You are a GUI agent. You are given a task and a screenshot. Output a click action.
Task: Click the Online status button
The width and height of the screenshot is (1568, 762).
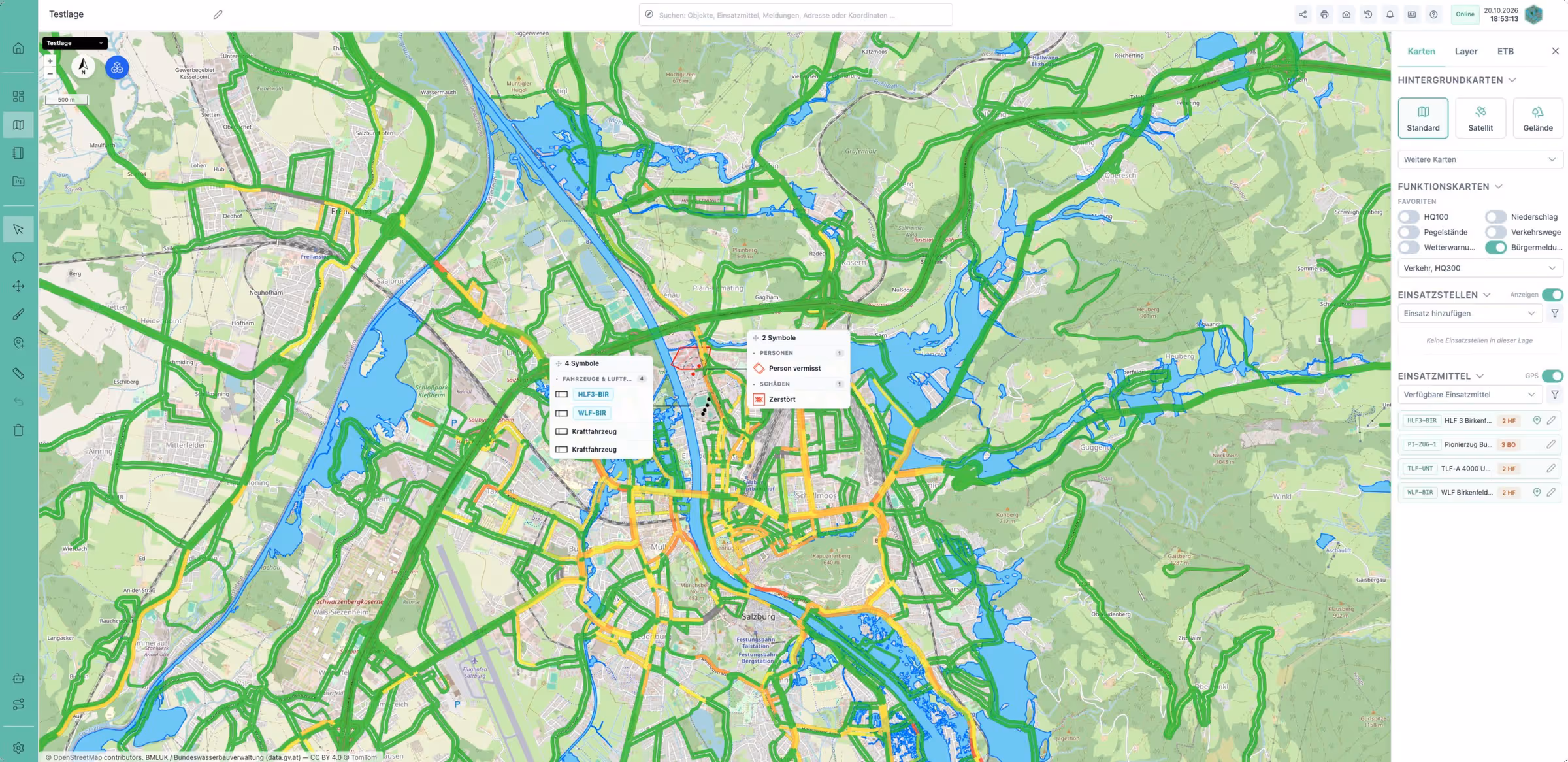(1465, 14)
